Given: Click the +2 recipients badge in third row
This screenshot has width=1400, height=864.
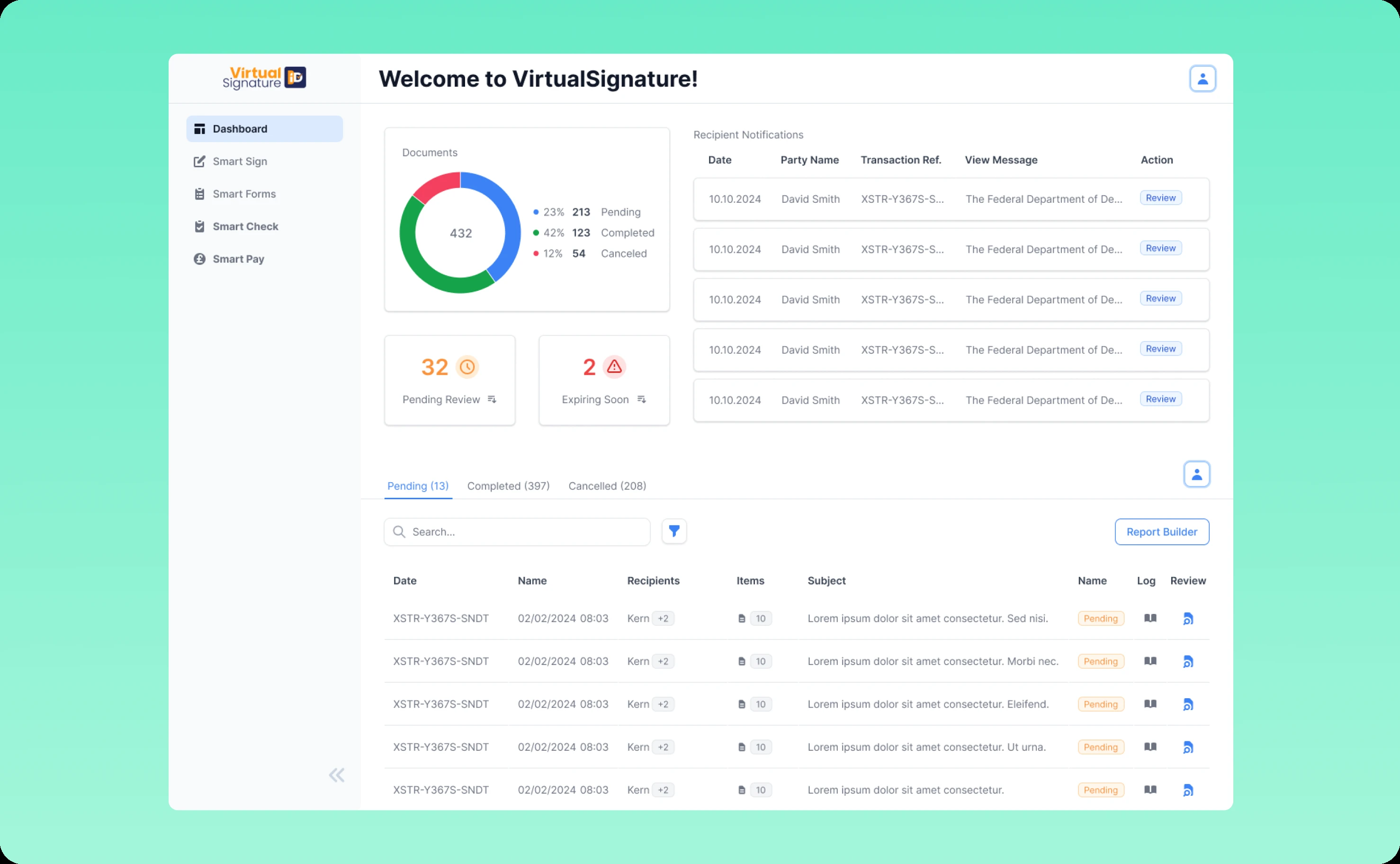Looking at the screenshot, I should (663, 704).
